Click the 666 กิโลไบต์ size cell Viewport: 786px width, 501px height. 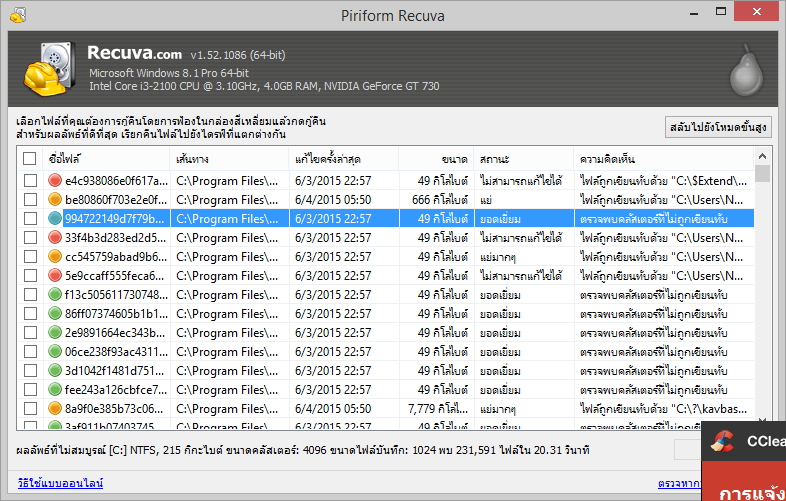point(440,200)
